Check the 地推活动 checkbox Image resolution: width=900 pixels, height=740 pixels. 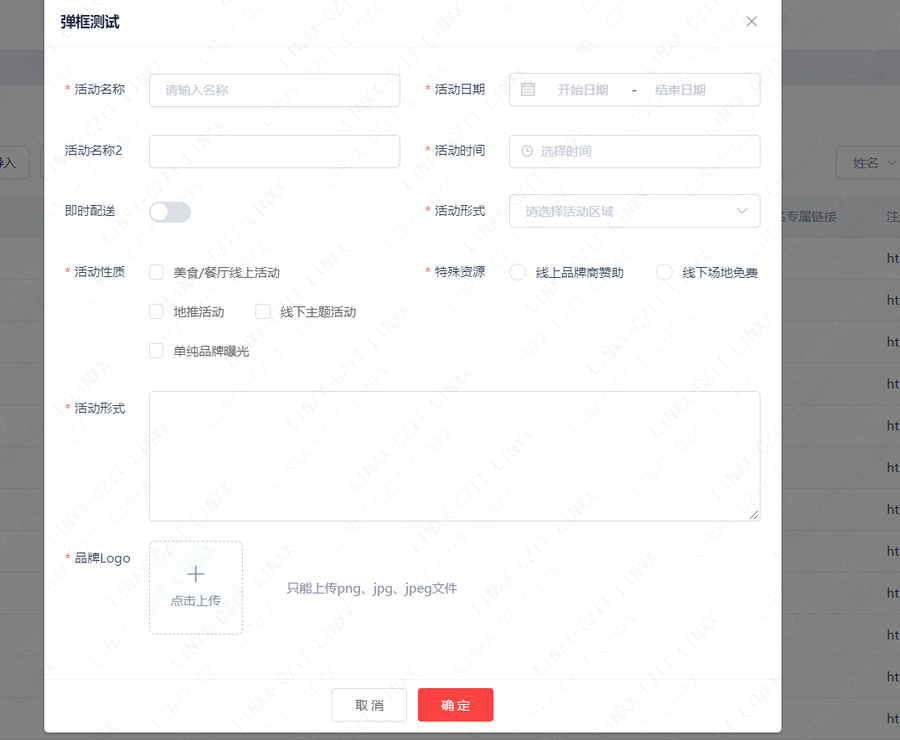click(156, 311)
